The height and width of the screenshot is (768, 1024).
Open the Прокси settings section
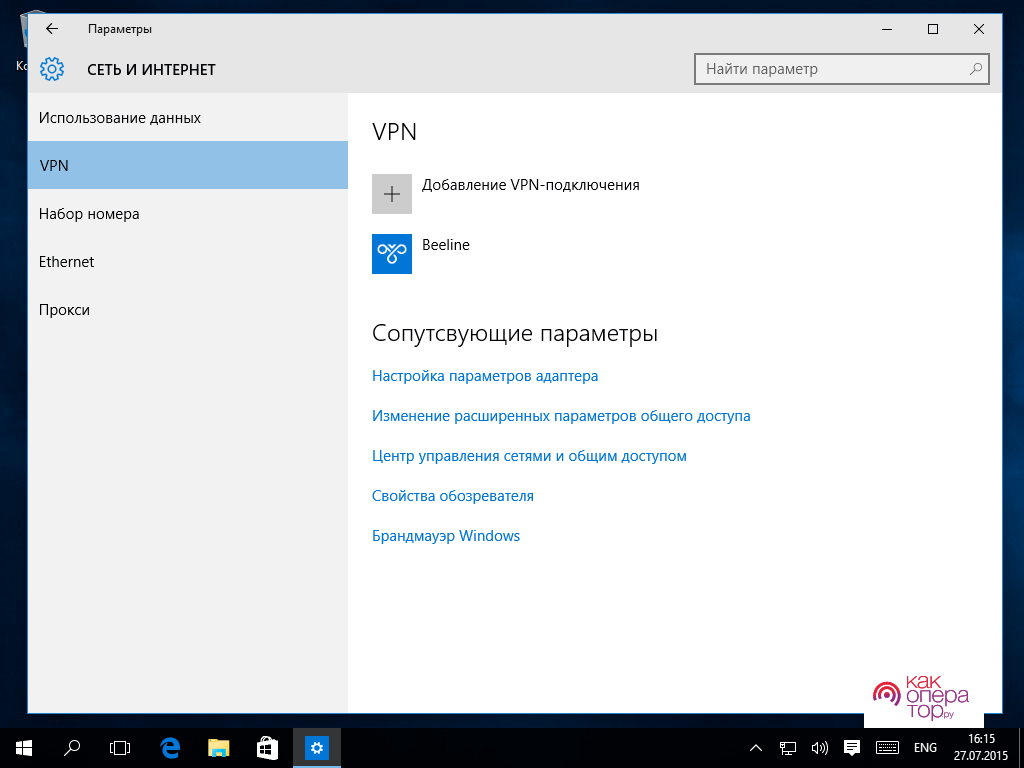point(65,310)
